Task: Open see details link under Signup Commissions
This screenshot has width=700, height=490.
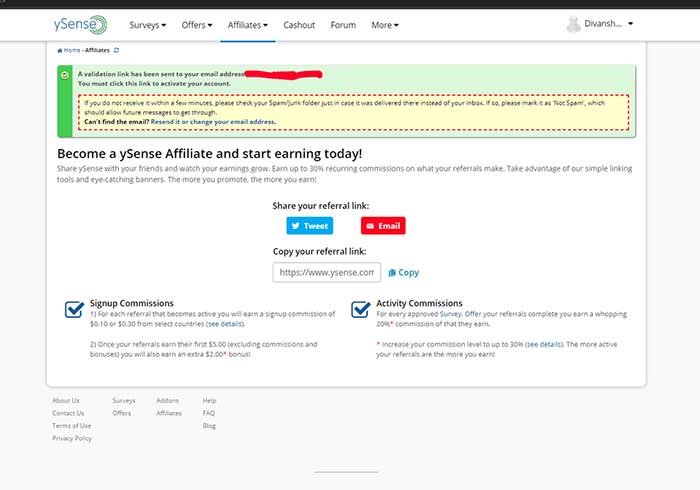Action: click(x=225, y=324)
